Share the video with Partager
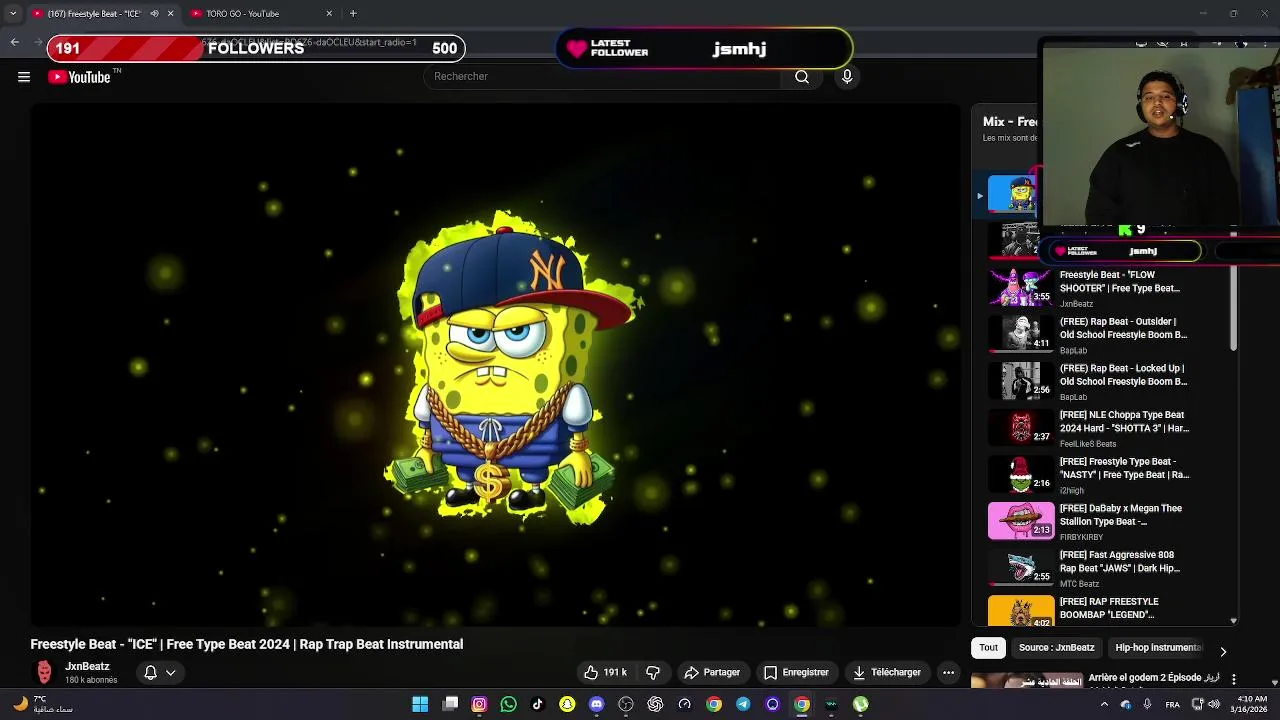1280x720 pixels. 712,673
